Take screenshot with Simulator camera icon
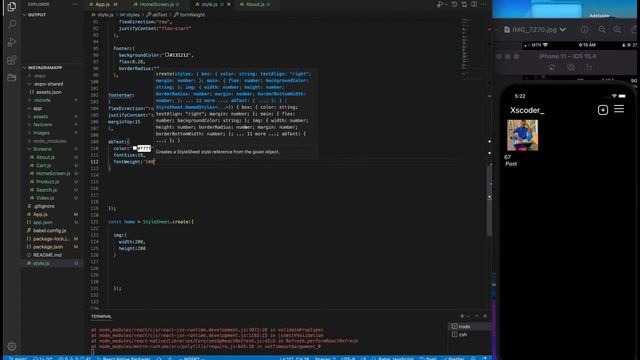640x360 pixels. [x=571, y=67]
